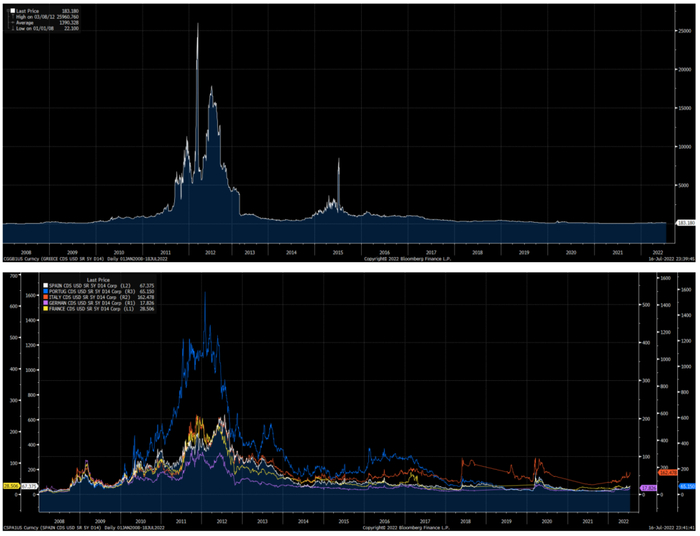
Task: Click the 16-Jul-2022 23:39 timestamp
Action: 672,258
